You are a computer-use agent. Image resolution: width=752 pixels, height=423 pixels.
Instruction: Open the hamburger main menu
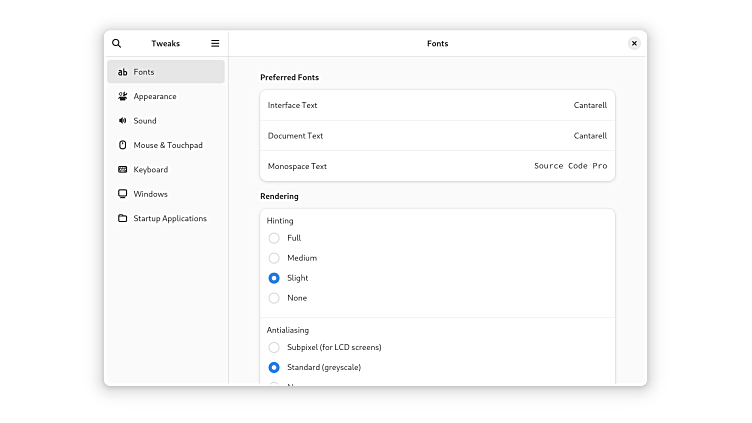pyautogui.click(x=215, y=44)
